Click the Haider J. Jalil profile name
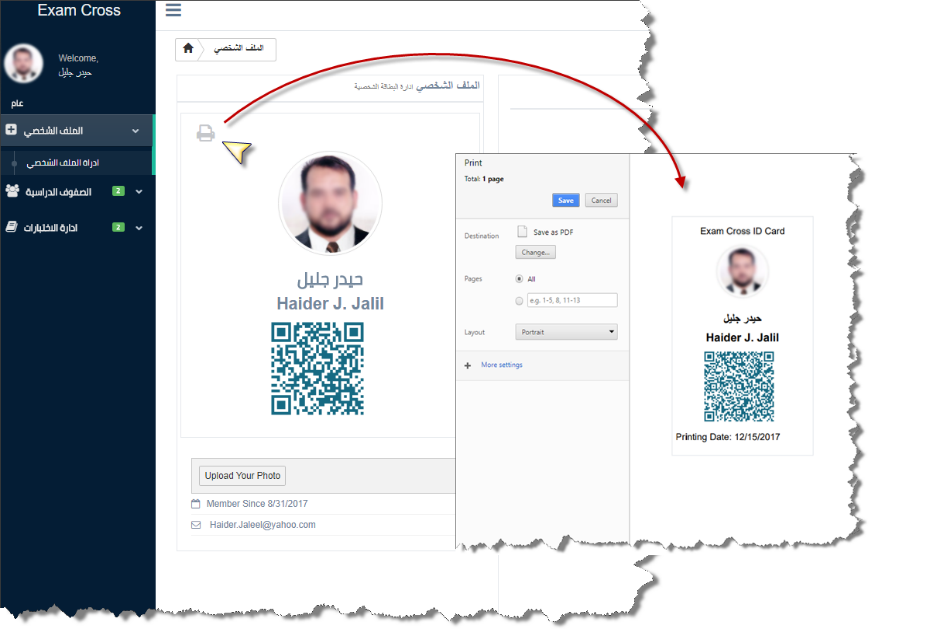This screenshot has height=629, width=930. pyautogui.click(x=330, y=304)
